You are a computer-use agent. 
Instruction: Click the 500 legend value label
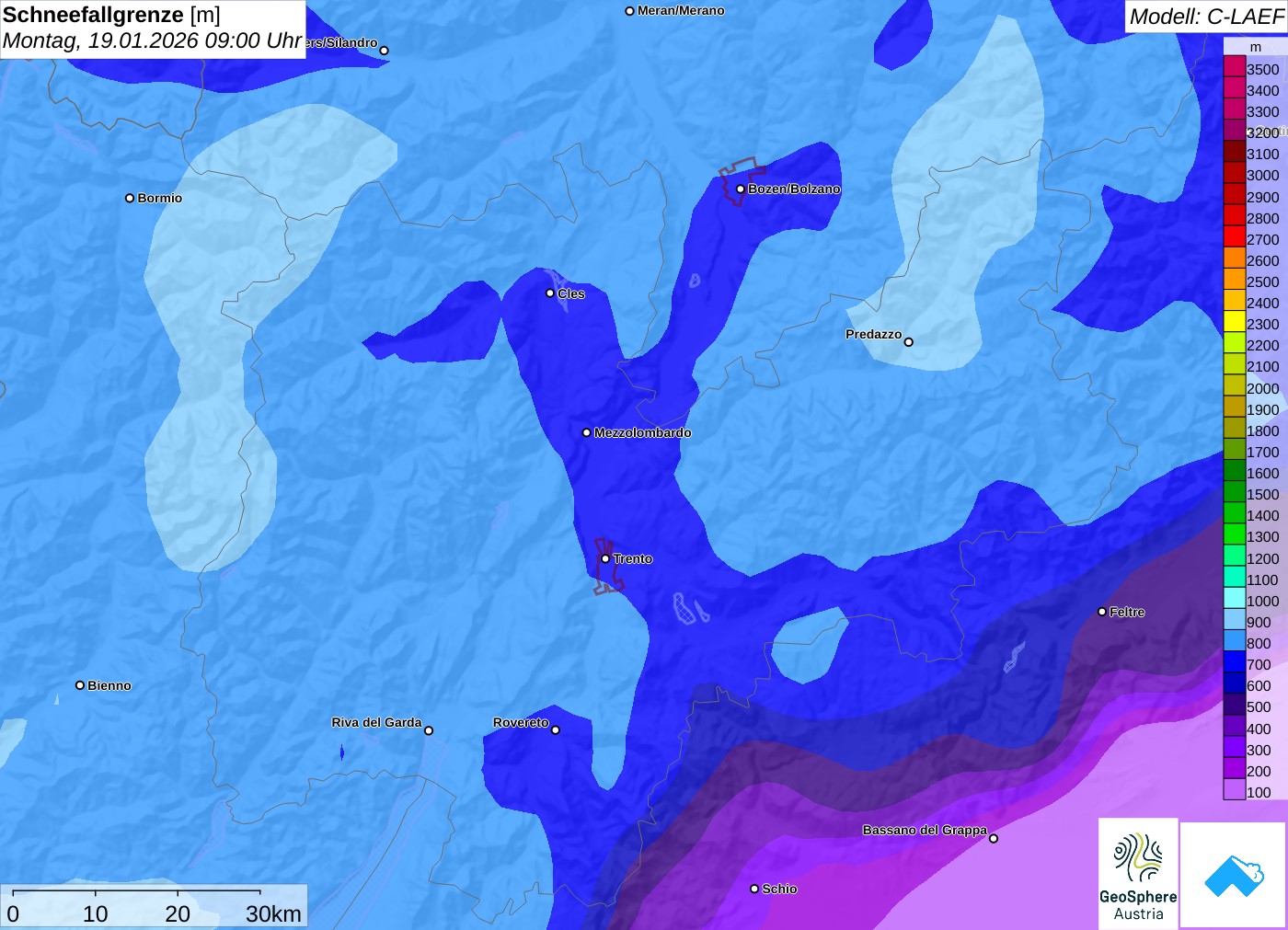1259,707
